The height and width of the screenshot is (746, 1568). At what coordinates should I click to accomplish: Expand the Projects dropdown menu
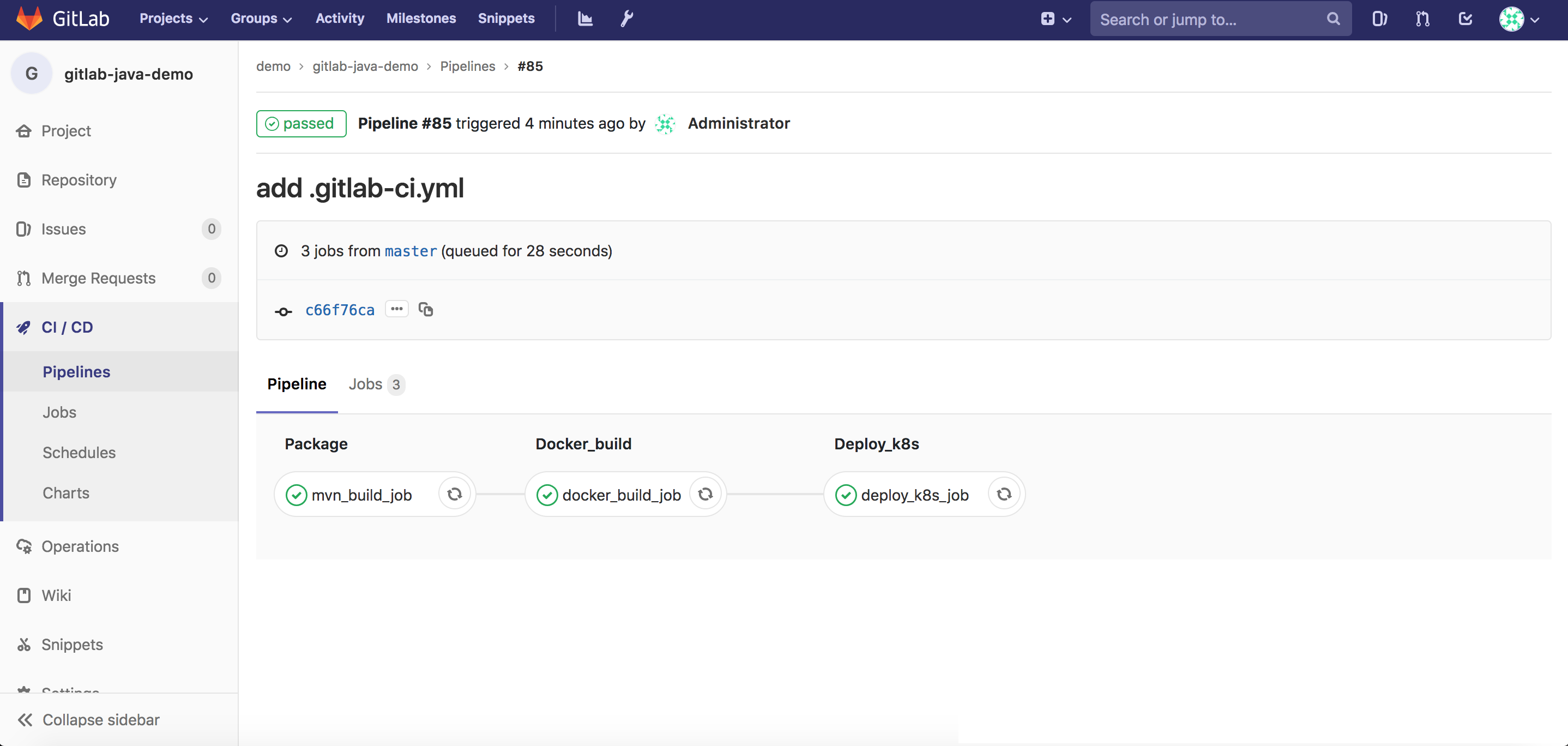174,18
